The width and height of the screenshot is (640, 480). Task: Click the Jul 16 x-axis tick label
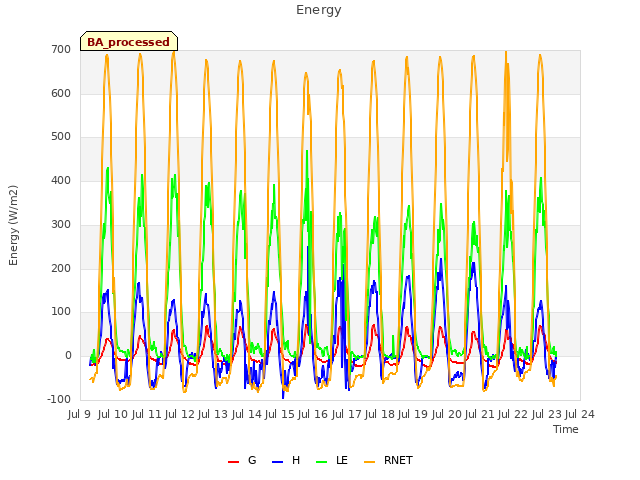point(313,414)
